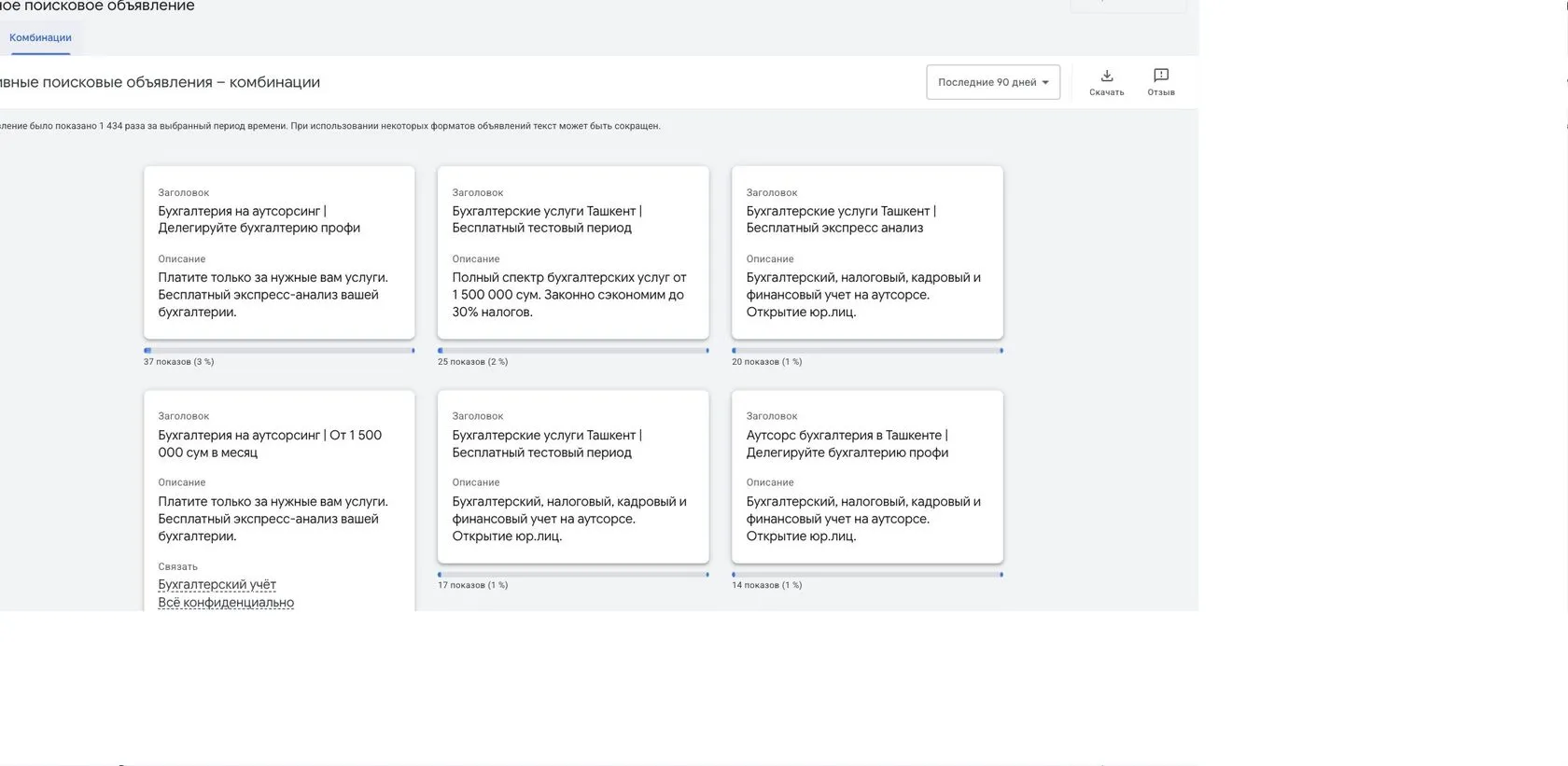Click the '37 показов (3 %)' impressions label
This screenshot has width=1568, height=766.
tap(178, 362)
